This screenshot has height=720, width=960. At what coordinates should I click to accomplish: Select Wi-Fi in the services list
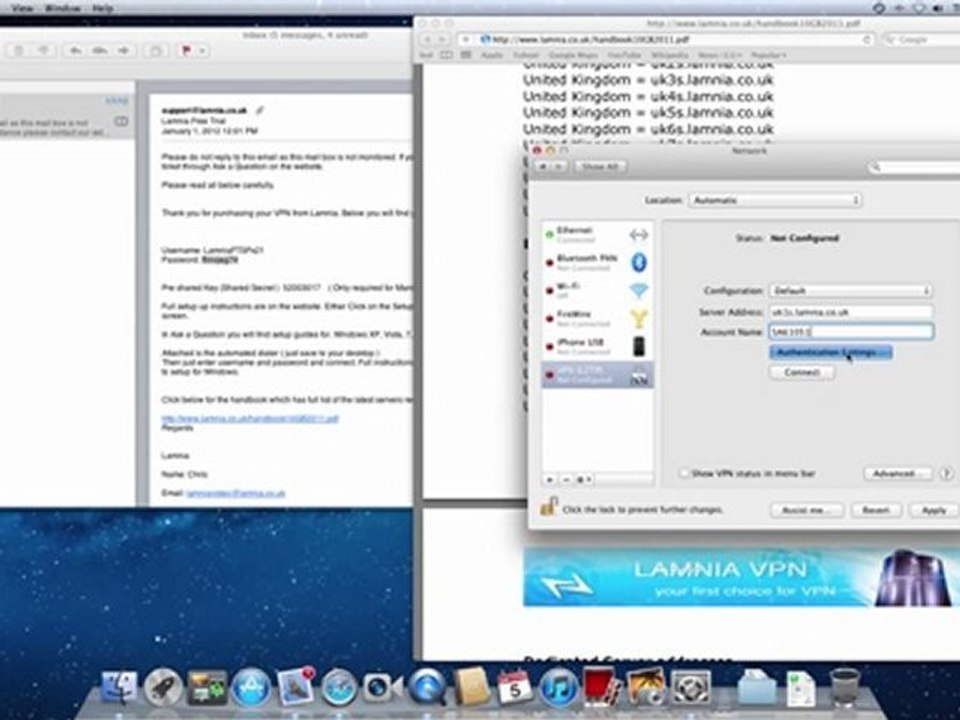click(597, 290)
